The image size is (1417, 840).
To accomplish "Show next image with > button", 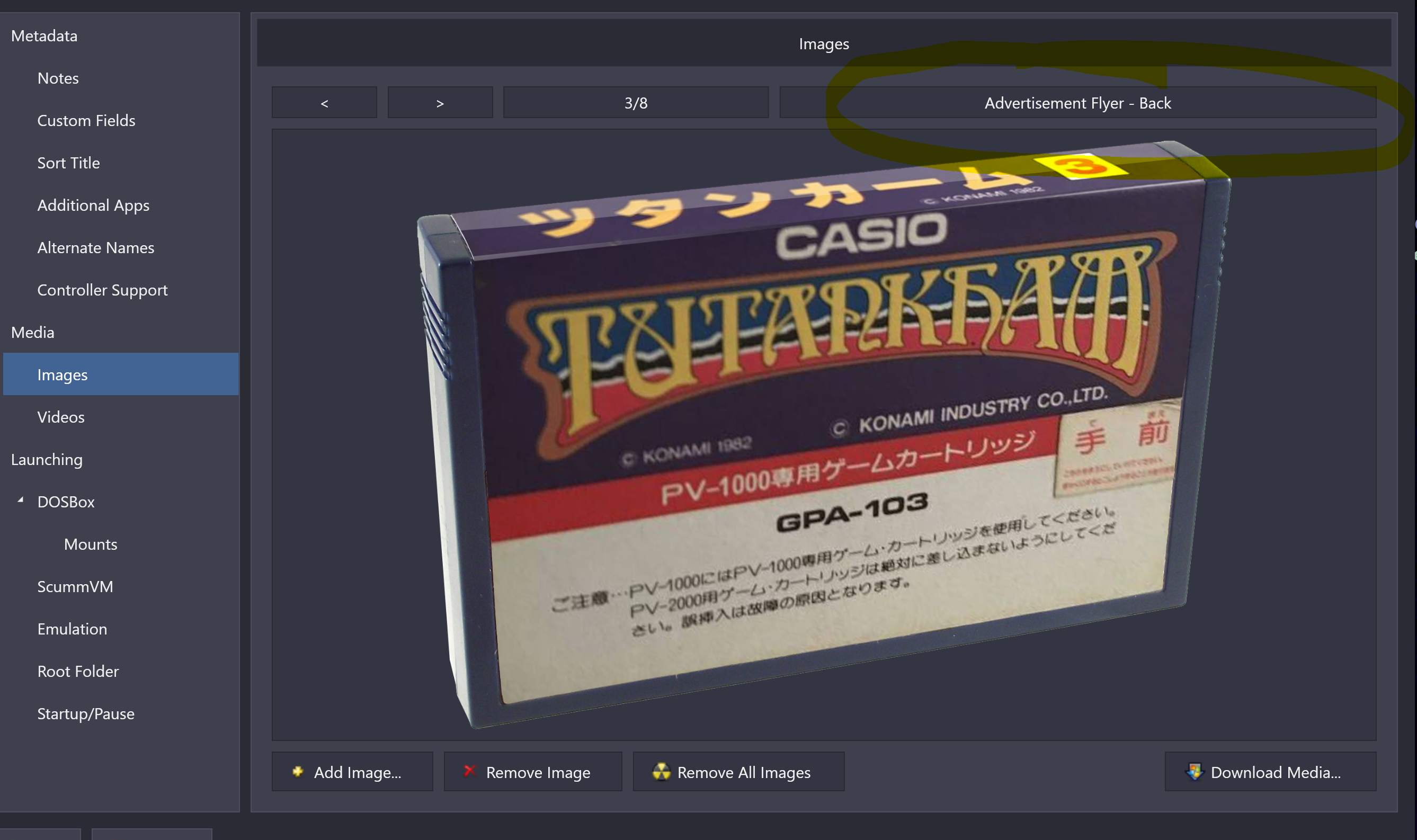I will pos(440,102).
